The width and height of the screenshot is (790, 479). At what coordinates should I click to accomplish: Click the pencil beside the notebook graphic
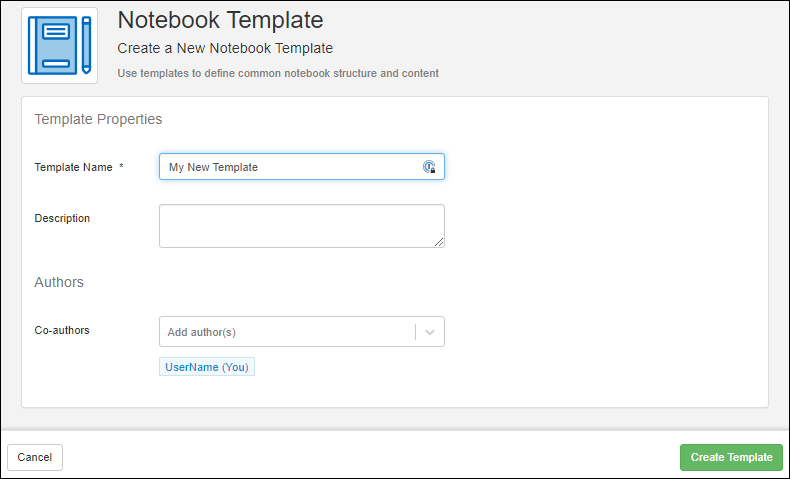(x=86, y=46)
